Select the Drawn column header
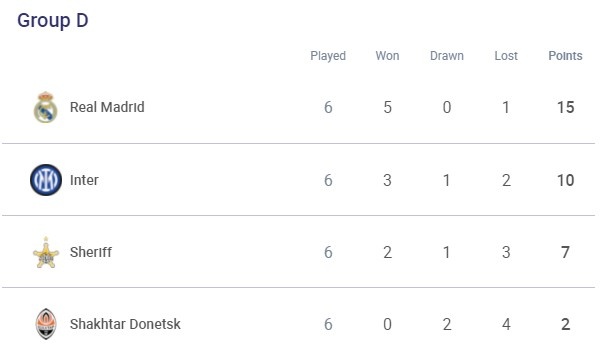Viewport: 602px width, 364px height. point(447,56)
